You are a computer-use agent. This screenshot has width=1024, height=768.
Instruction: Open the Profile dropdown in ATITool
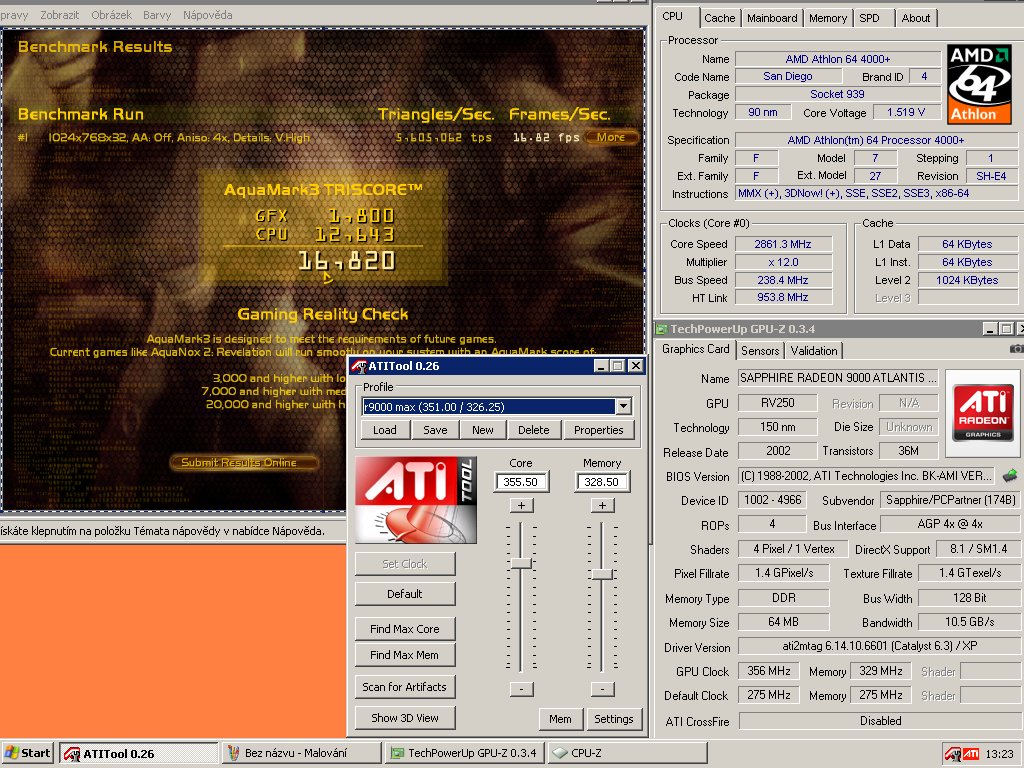[623, 406]
